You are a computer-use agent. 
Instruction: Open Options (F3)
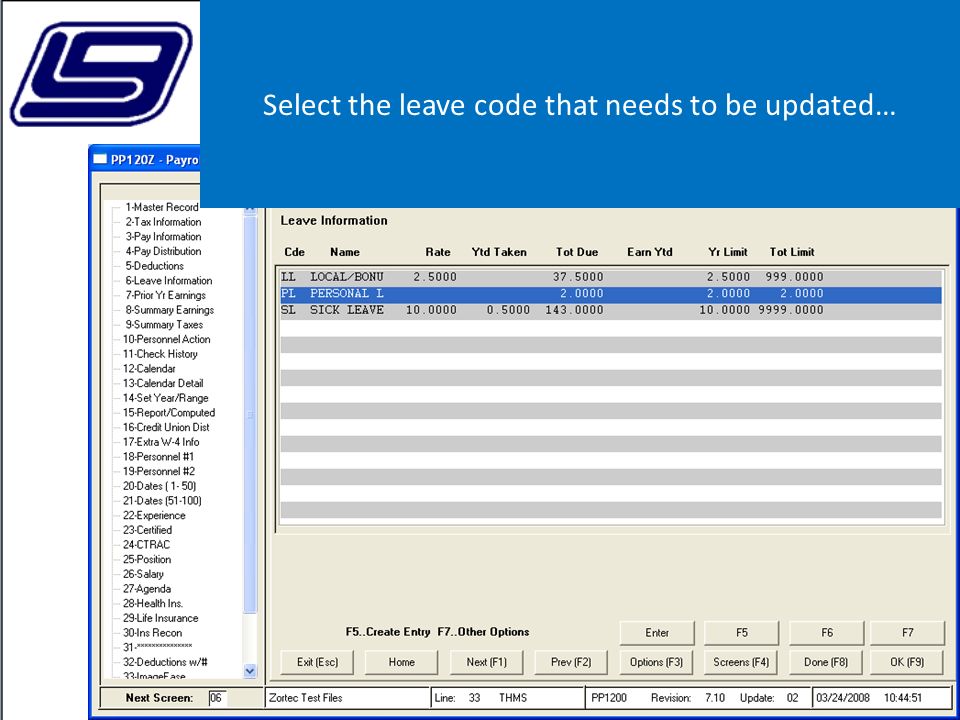656,662
